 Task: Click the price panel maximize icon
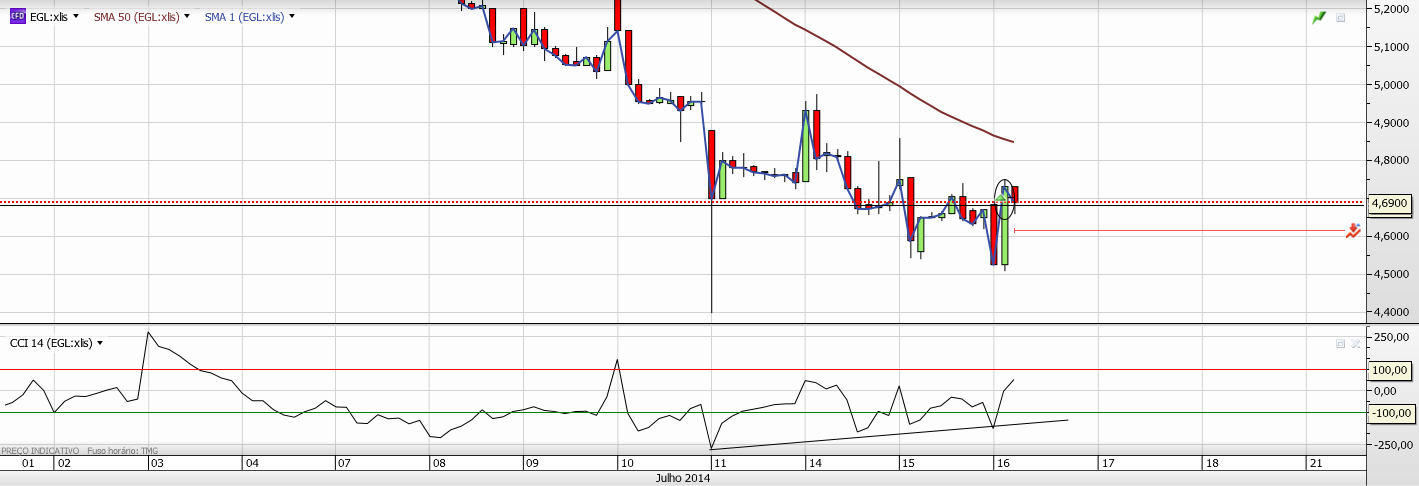[1341, 17]
